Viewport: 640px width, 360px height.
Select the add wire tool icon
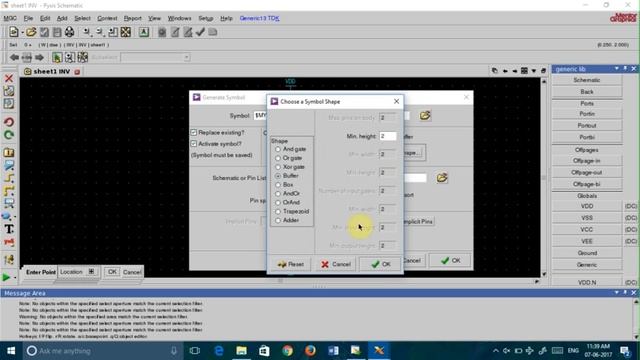[9, 178]
